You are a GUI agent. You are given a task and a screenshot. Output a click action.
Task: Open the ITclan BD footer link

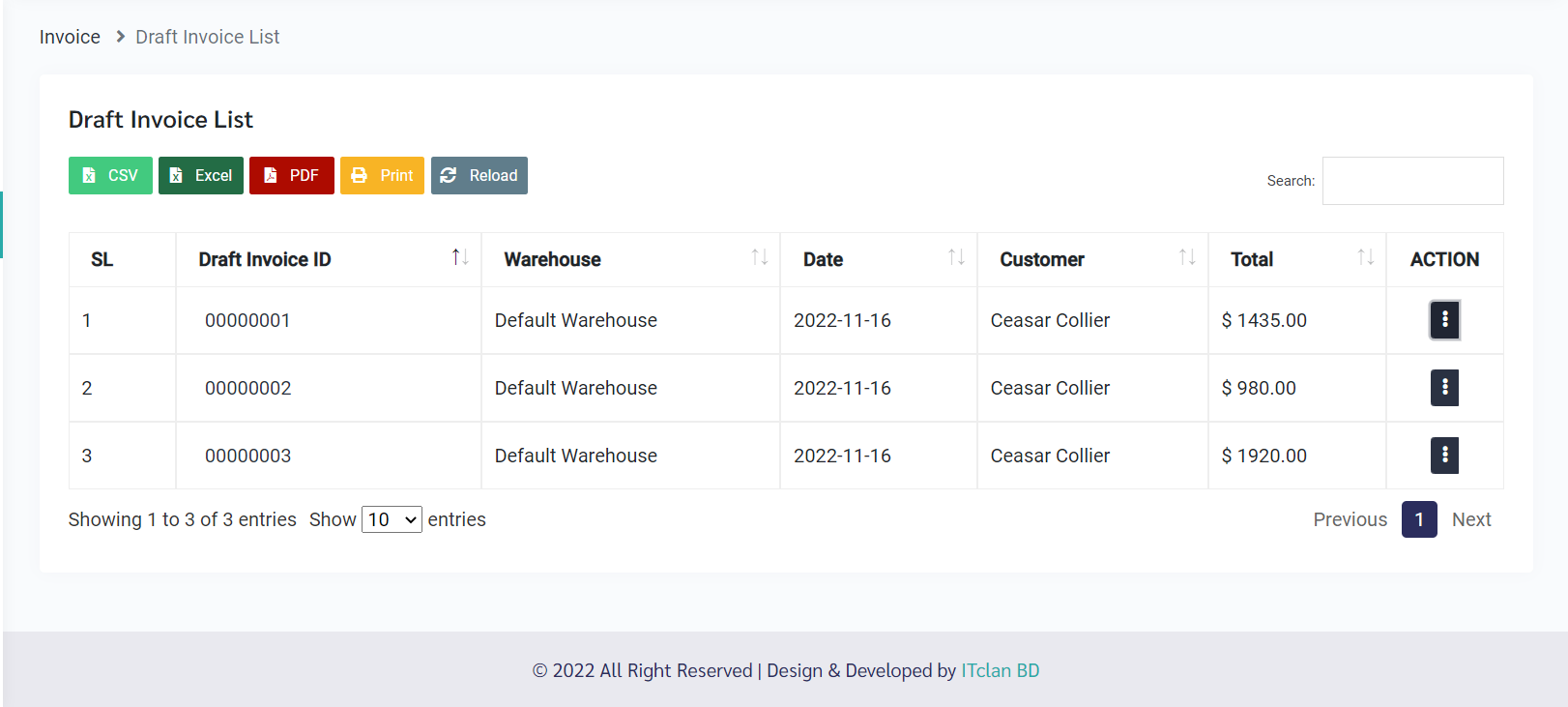coord(1001,670)
